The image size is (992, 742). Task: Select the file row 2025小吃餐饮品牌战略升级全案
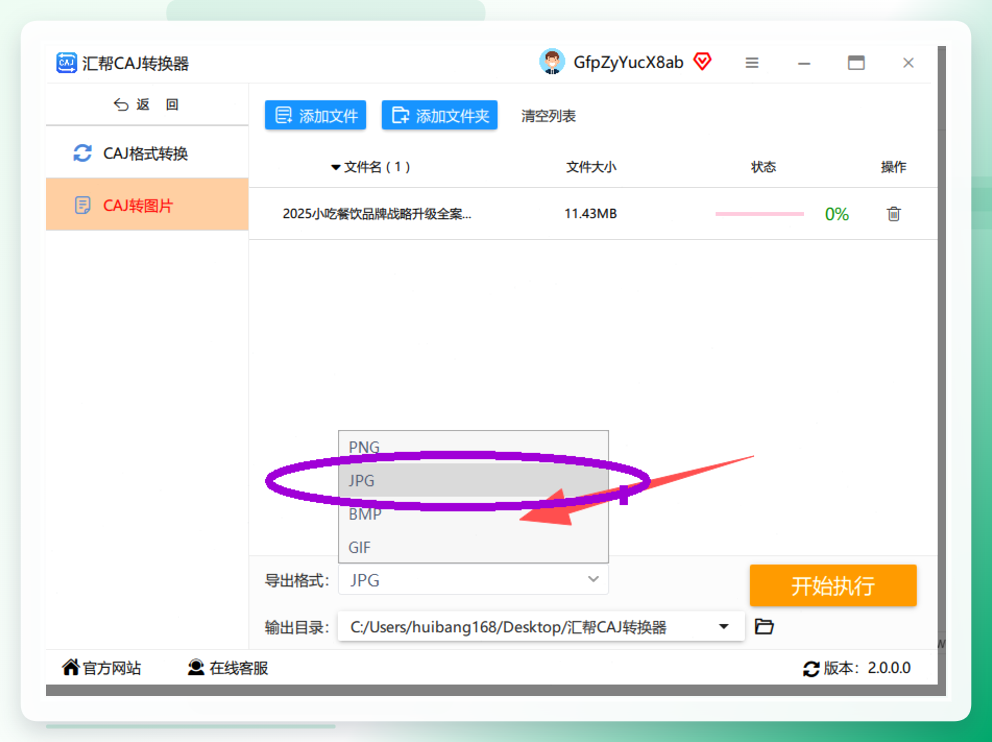pos(593,214)
